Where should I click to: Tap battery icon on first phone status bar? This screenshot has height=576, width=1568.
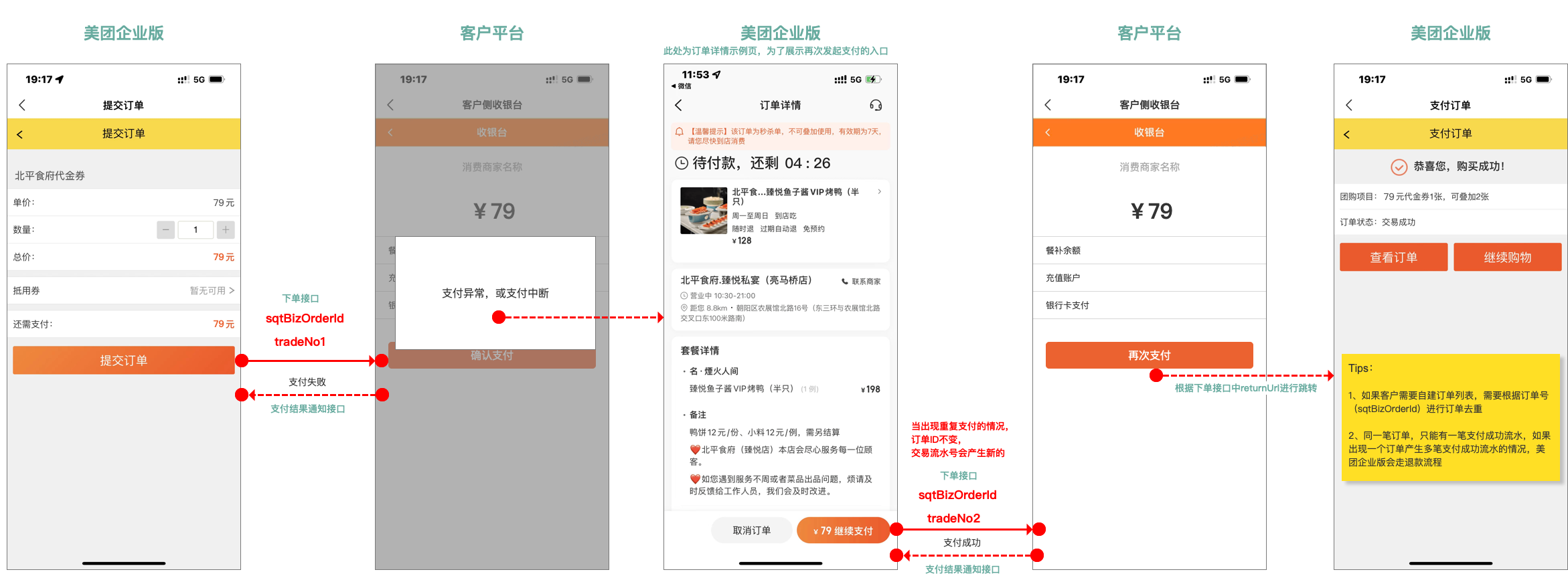click(x=217, y=79)
